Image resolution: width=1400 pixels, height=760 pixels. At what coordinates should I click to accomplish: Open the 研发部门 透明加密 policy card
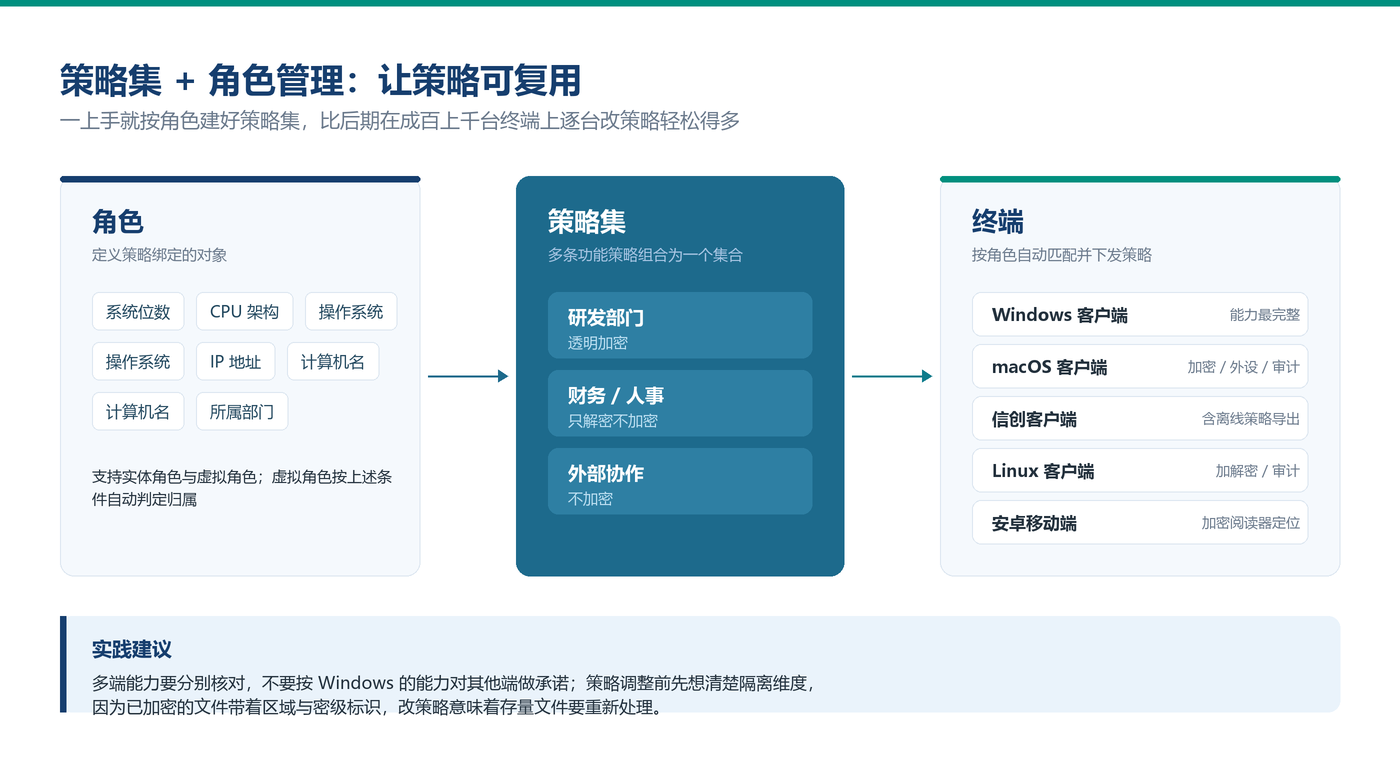click(x=680, y=325)
